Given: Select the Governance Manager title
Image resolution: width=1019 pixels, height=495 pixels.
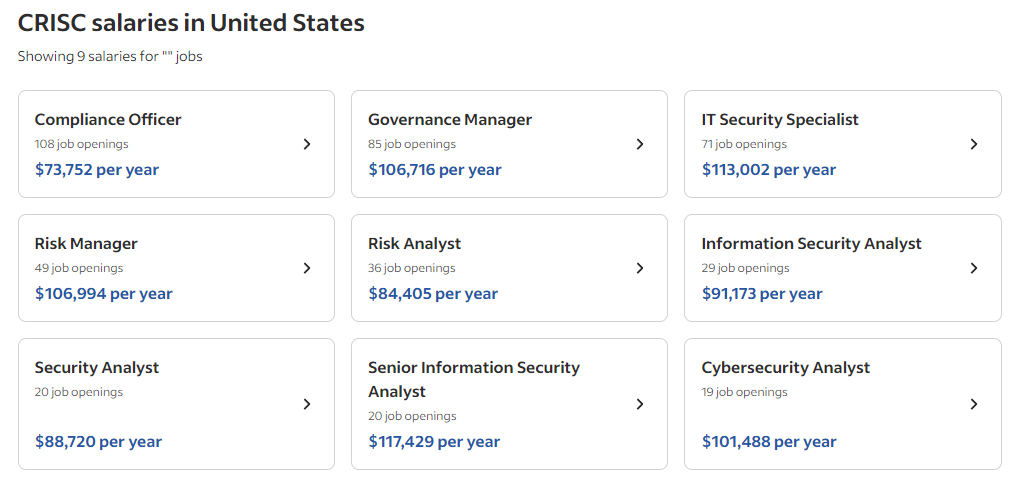Looking at the screenshot, I should click(x=450, y=120).
